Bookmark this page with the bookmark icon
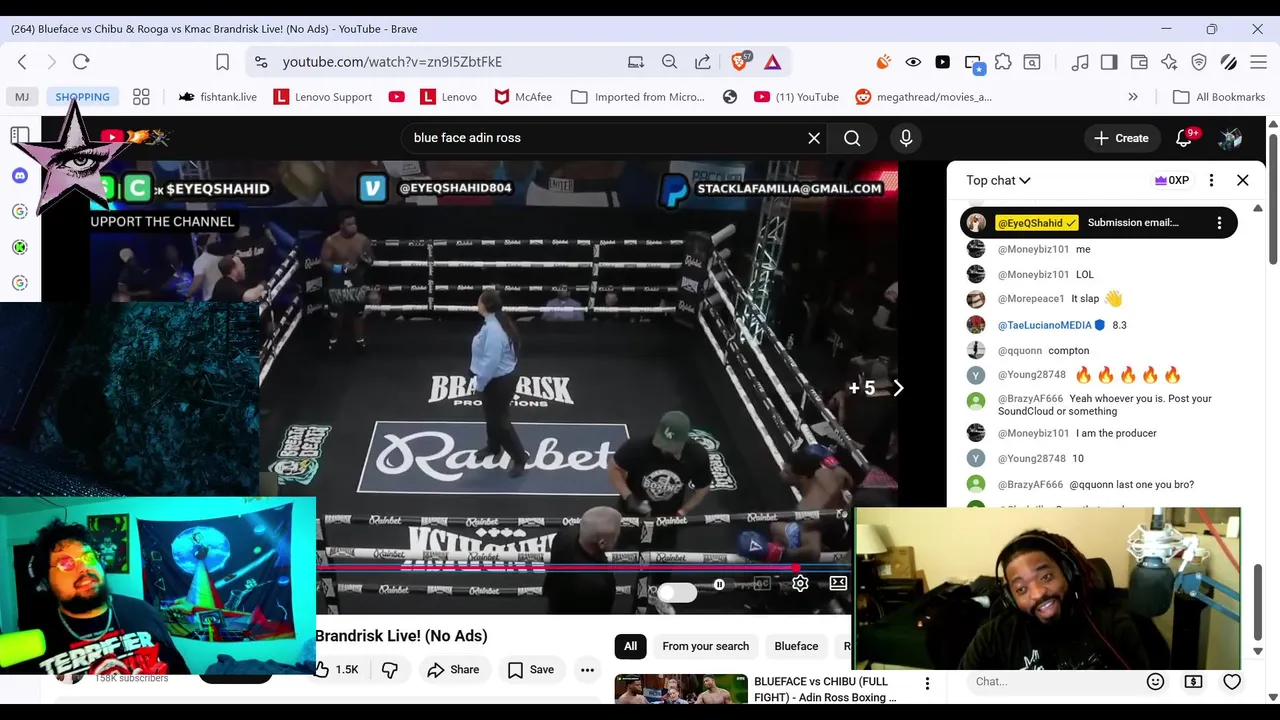1280x720 pixels. (x=222, y=61)
